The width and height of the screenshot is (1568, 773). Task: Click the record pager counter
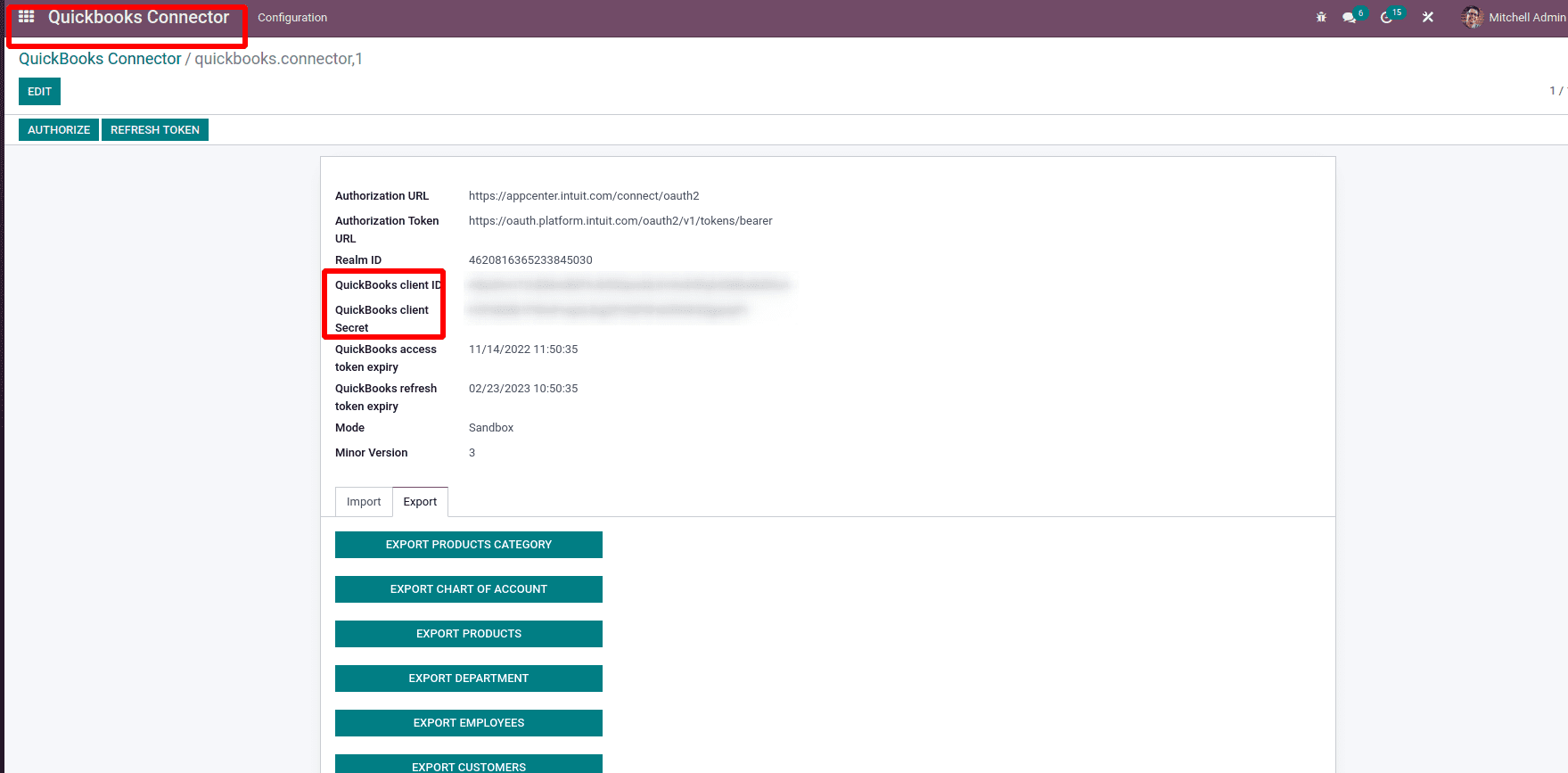pyautogui.click(x=1558, y=91)
